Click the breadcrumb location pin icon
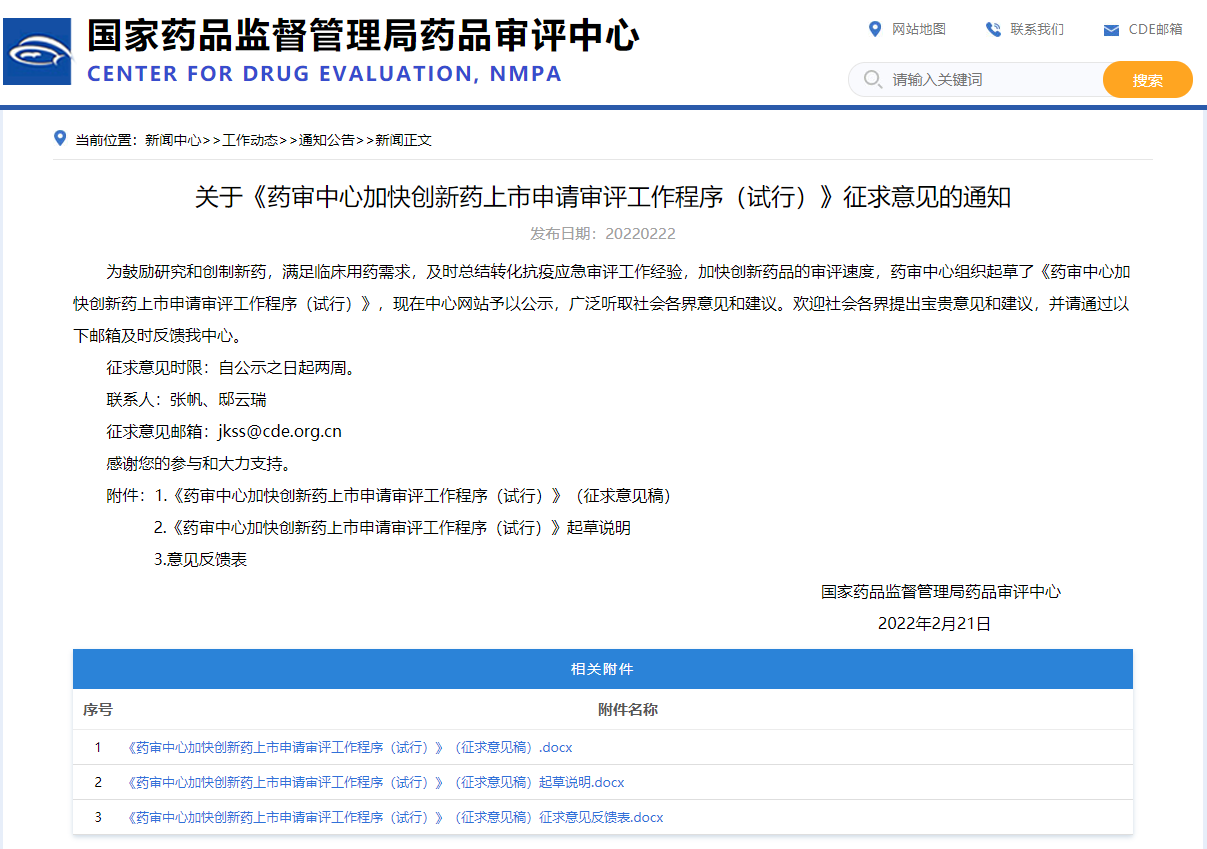This screenshot has height=849, width=1207. [x=60, y=138]
